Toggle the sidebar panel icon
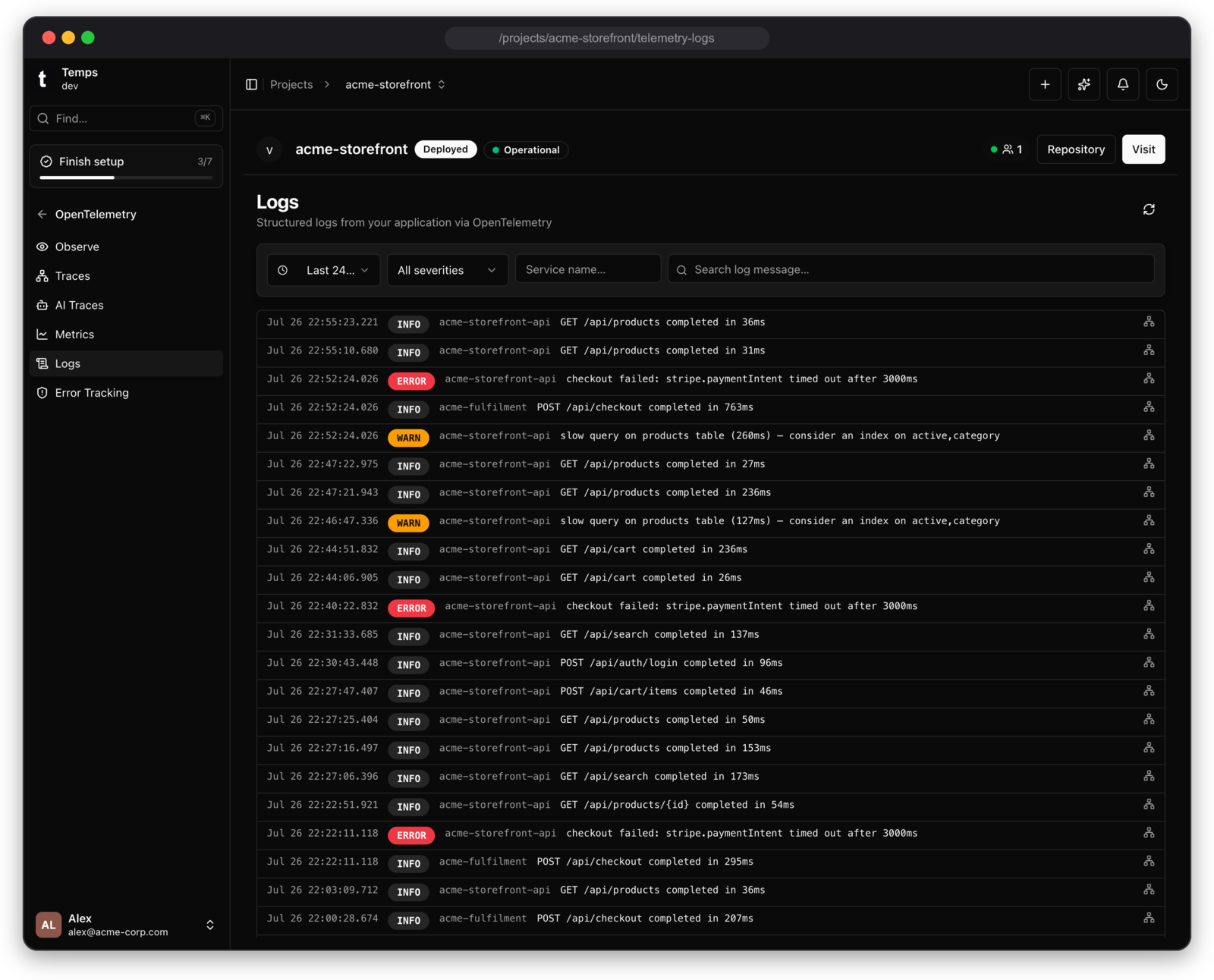1214x980 pixels. (252, 84)
